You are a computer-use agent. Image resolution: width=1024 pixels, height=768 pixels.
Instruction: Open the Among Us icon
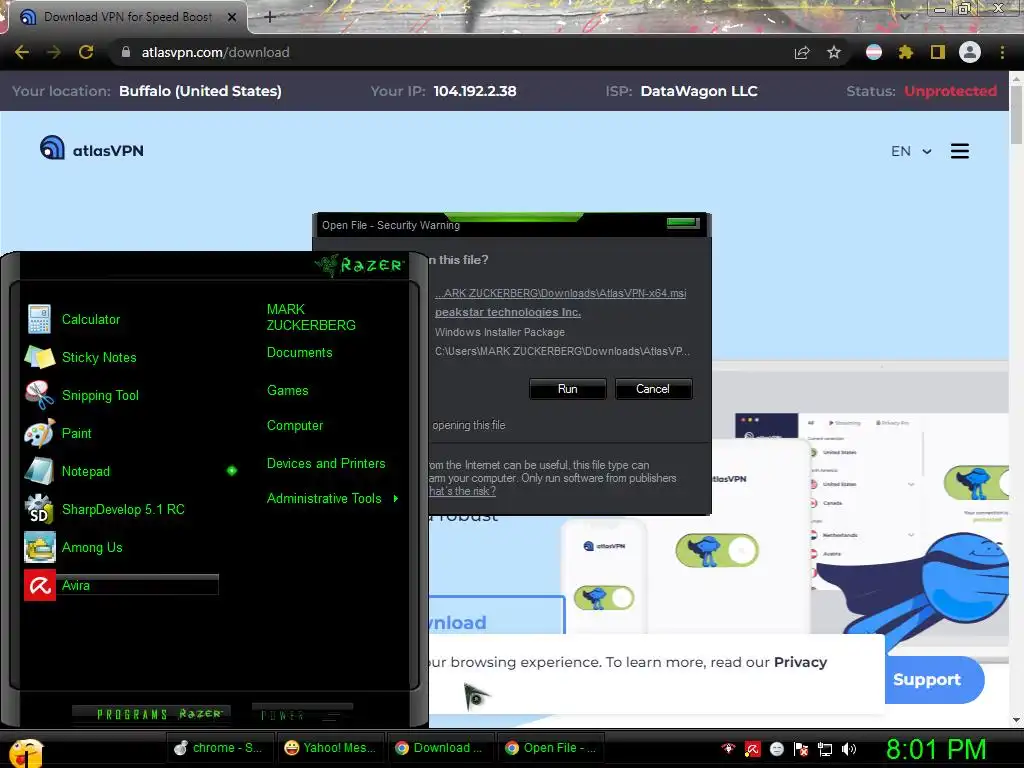tap(39, 547)
